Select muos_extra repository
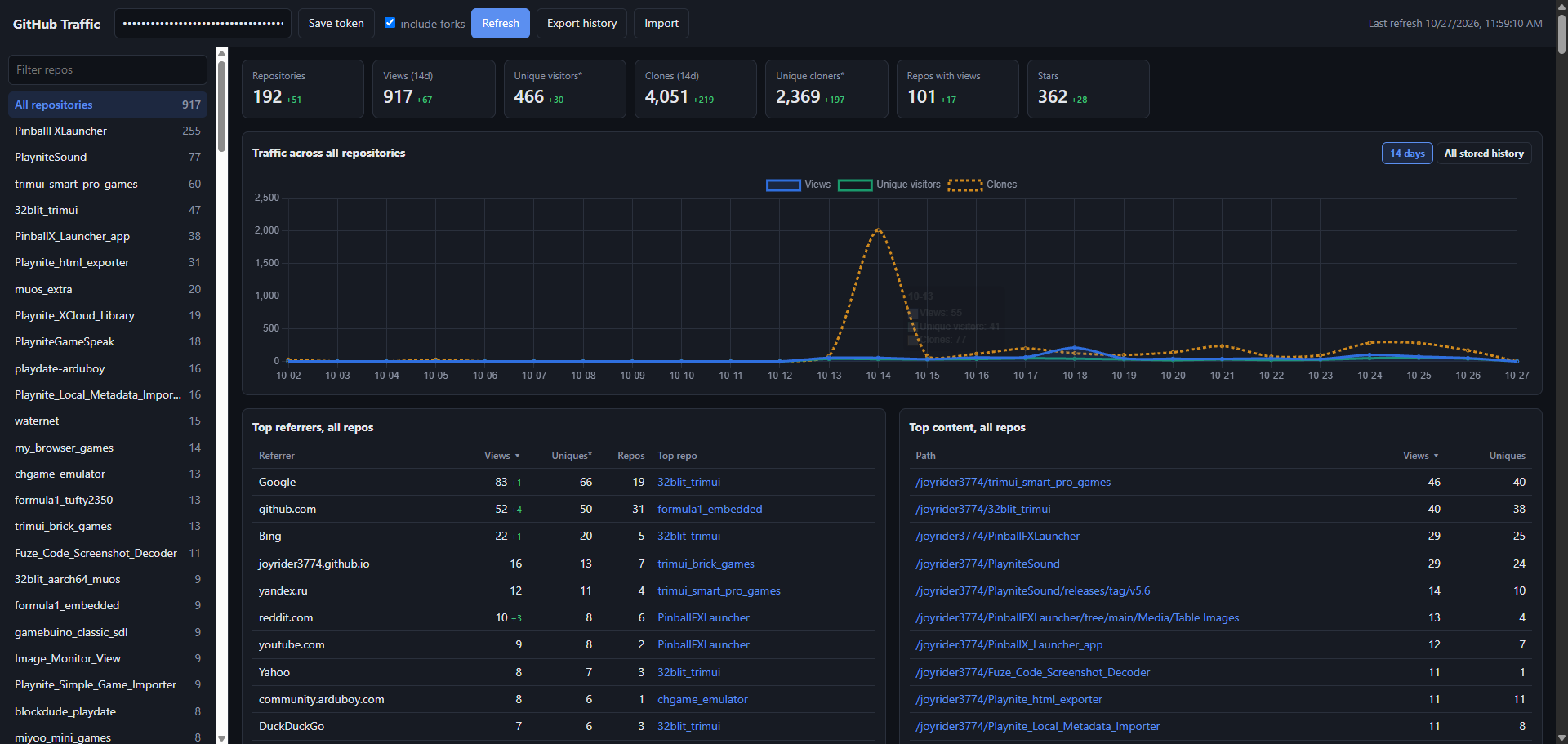 (x=108, y=289)
